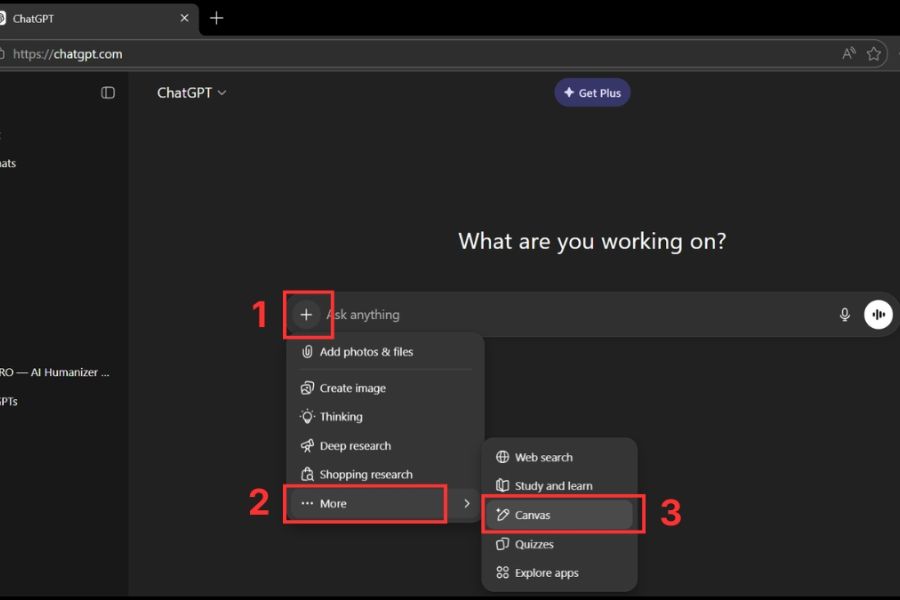Choose Create image from the menu
The image size is (900, 600).
pyautogui.click(x=352, y=388)
